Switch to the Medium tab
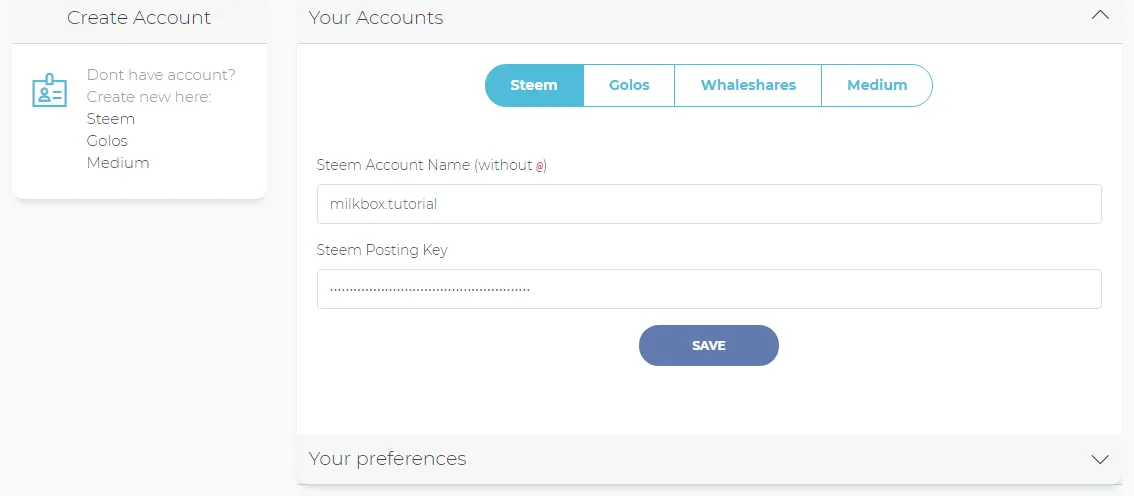 coord(877,85)
